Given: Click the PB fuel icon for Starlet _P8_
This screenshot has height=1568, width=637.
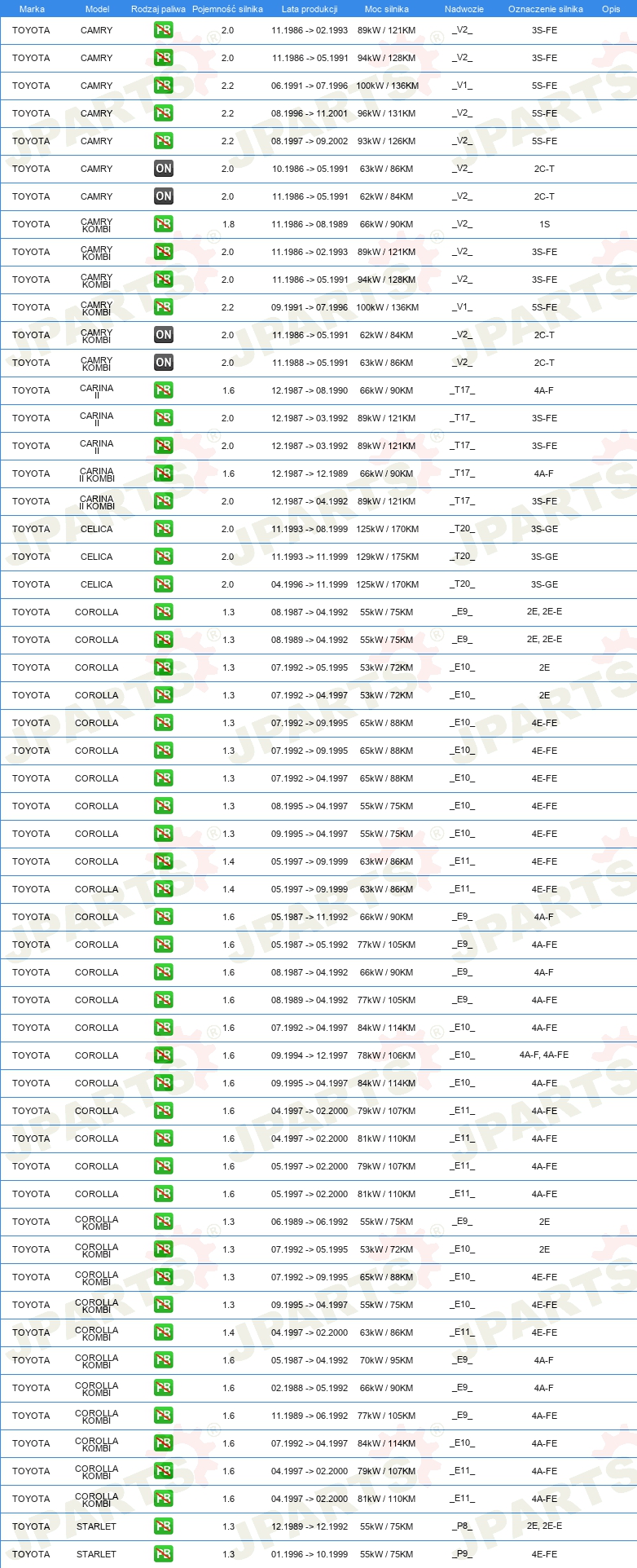Looking at the screenshot, I should click(x=164, y=1526).
